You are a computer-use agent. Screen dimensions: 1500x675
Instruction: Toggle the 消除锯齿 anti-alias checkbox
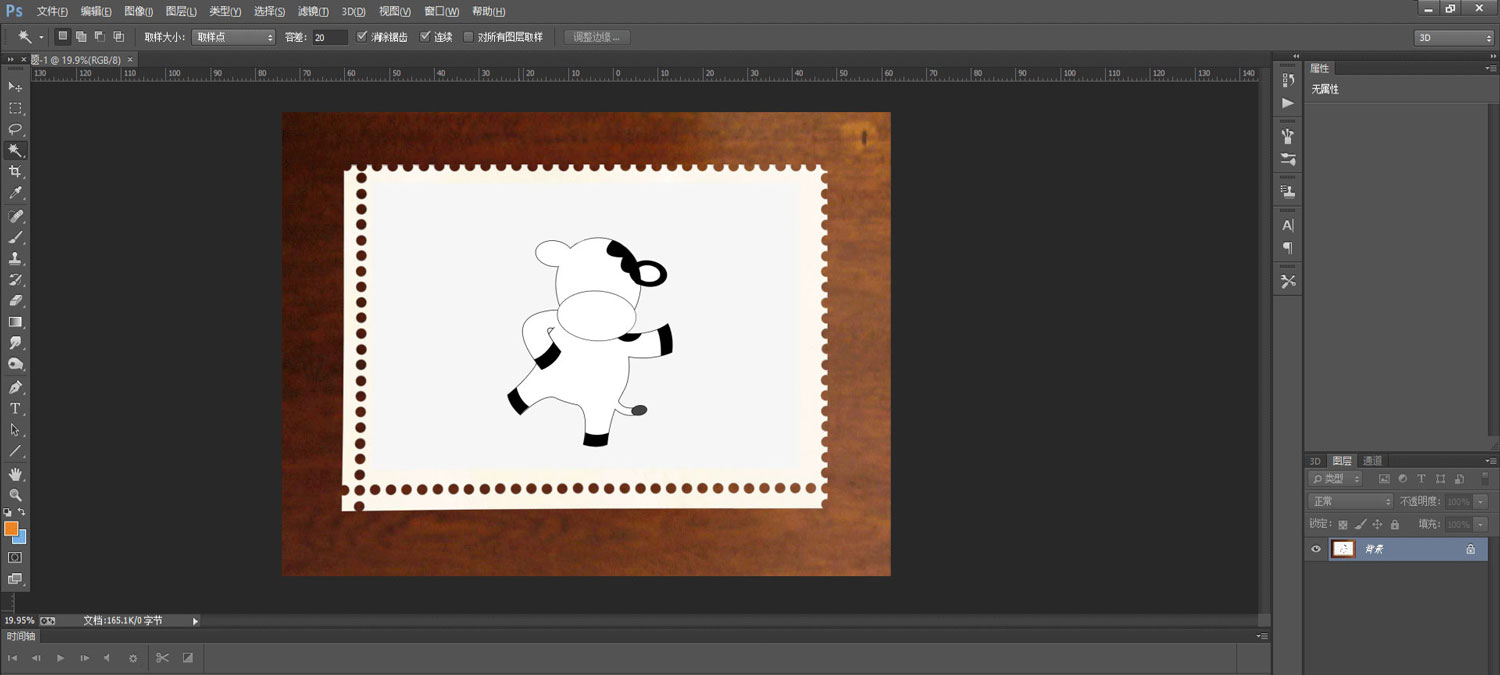tap(362, 37)
